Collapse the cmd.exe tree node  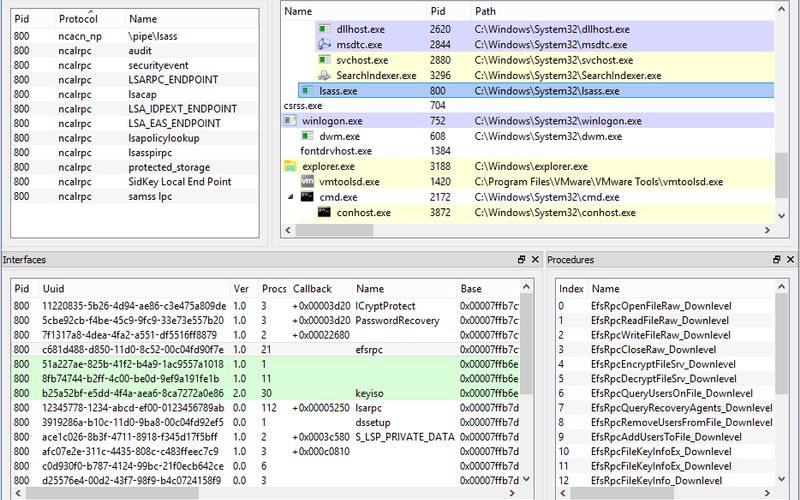[x=290, y=196]
